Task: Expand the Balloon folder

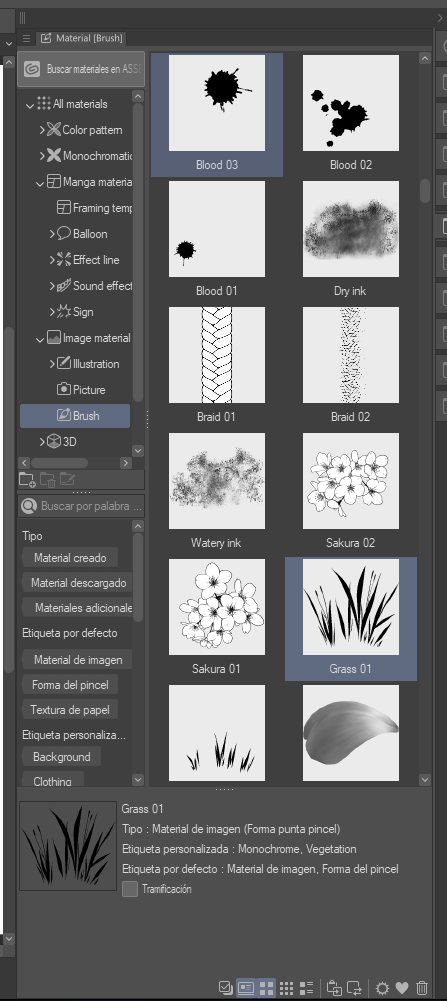Action: pos(52,234)
